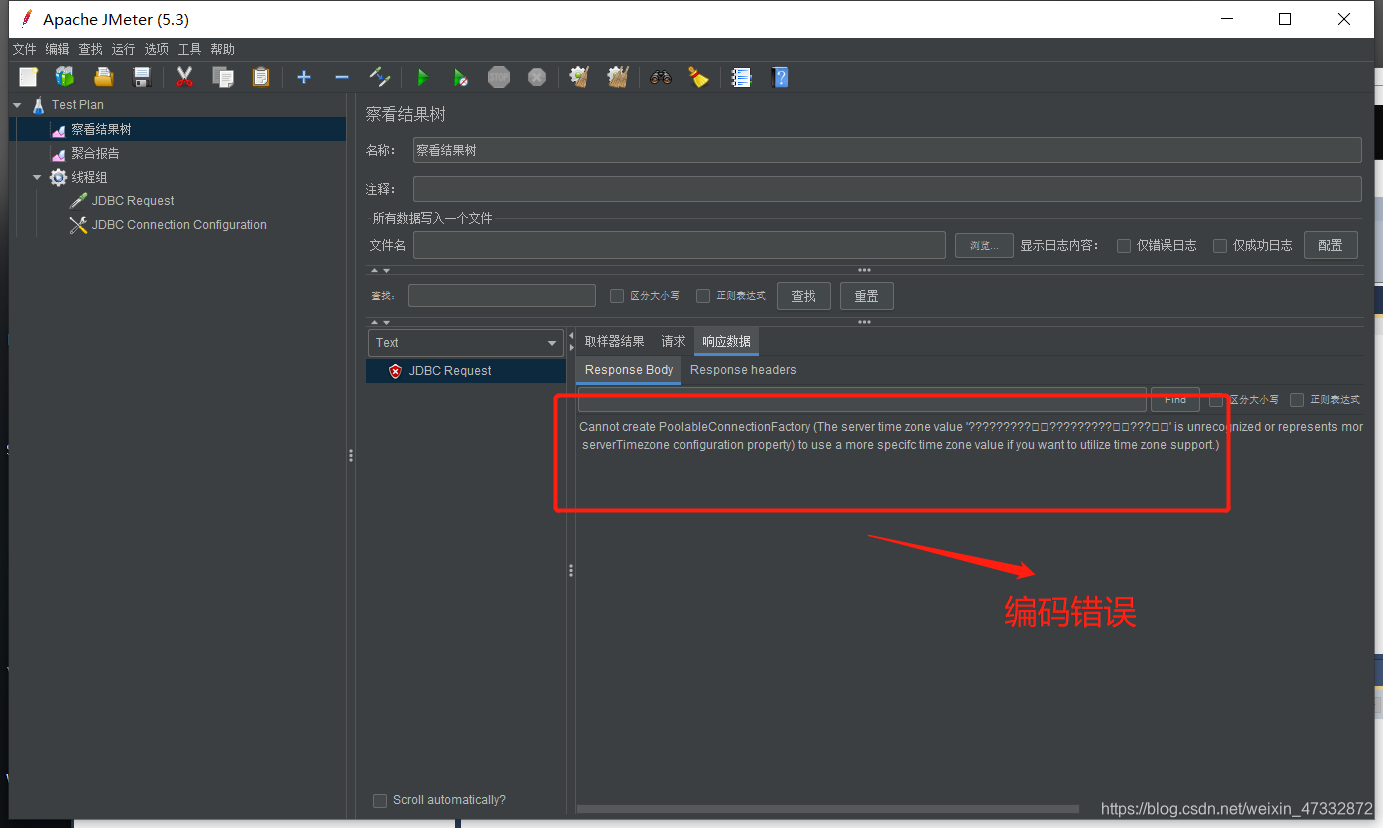The width and height of the screenshot is (1383, 828).
Task: Toggle 正则表达式 checkbox beside Find button
Action: [1297, 400]
